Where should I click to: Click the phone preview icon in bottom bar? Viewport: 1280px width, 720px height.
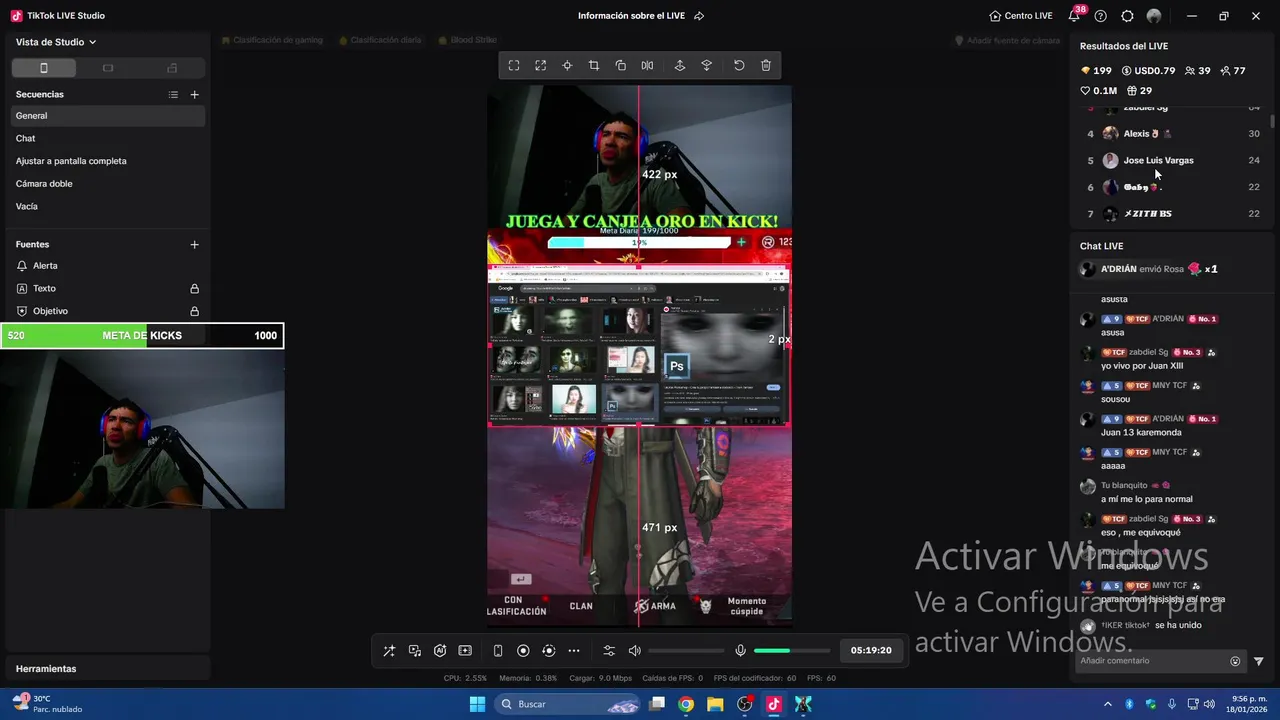click(498, 651)
